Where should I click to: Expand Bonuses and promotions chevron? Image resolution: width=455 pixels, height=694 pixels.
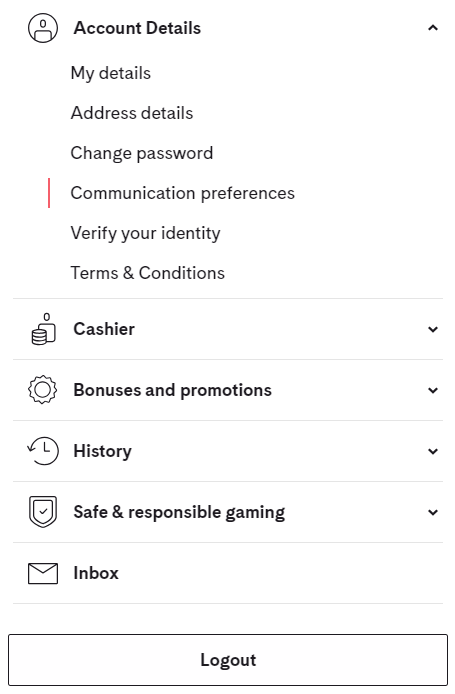[x=433, y=390]
